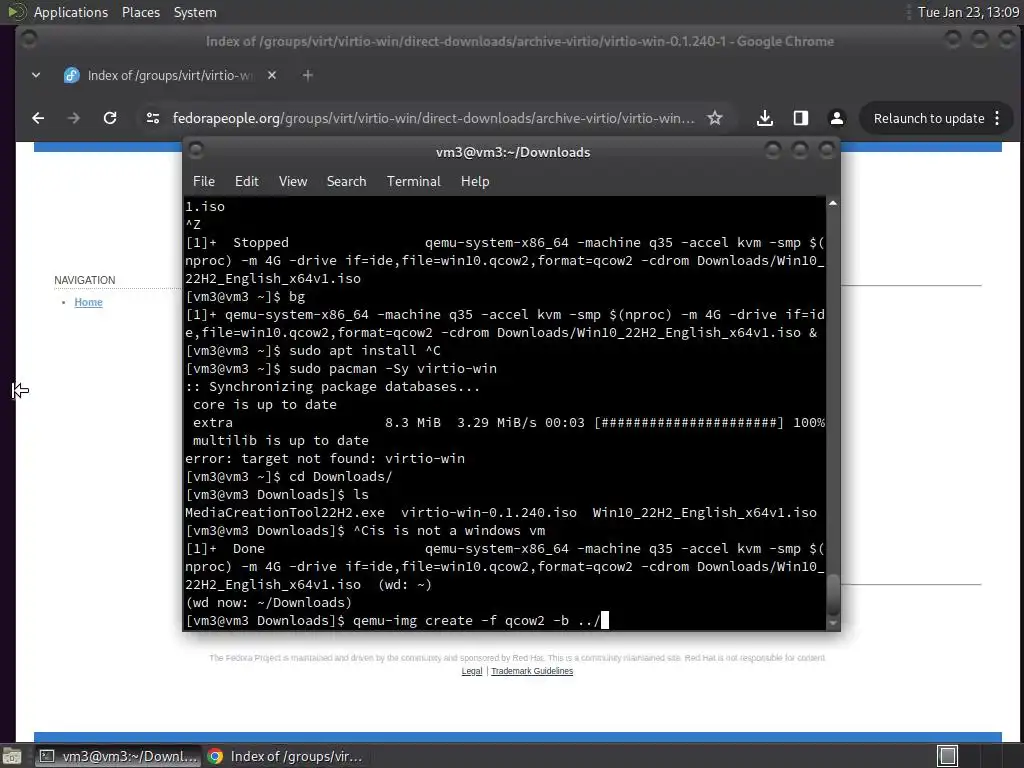Image resolution: width=1024 pixels, height=768 pixels.
Task: Open the Chrome profile icon
Action: pos(837,118)
